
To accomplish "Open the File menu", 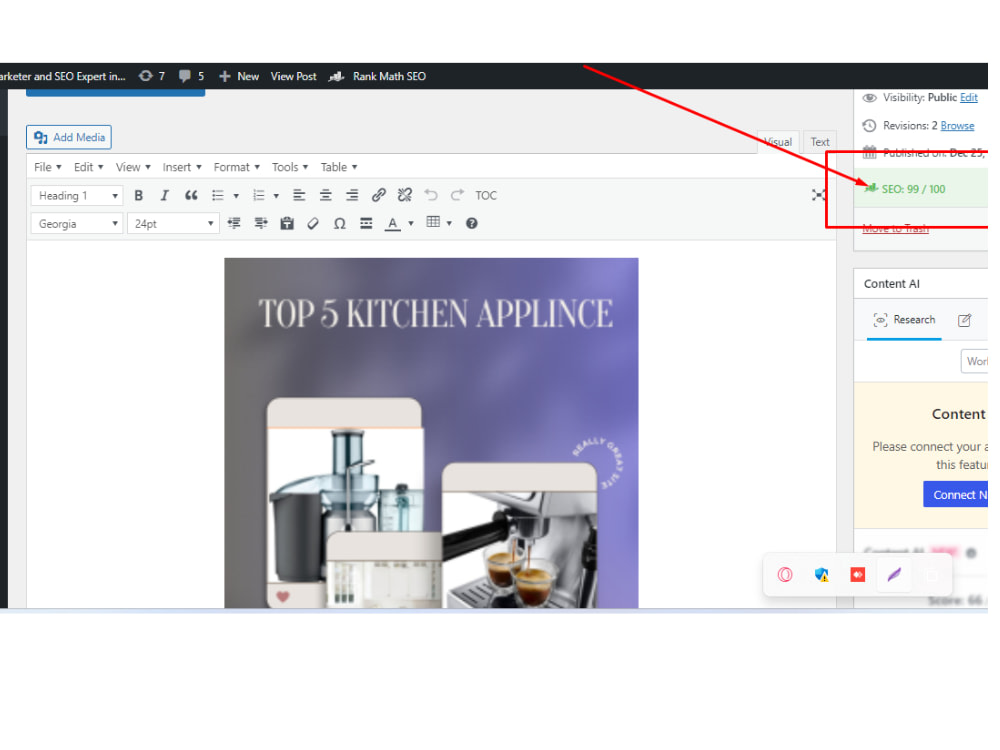I will (48, 167).
